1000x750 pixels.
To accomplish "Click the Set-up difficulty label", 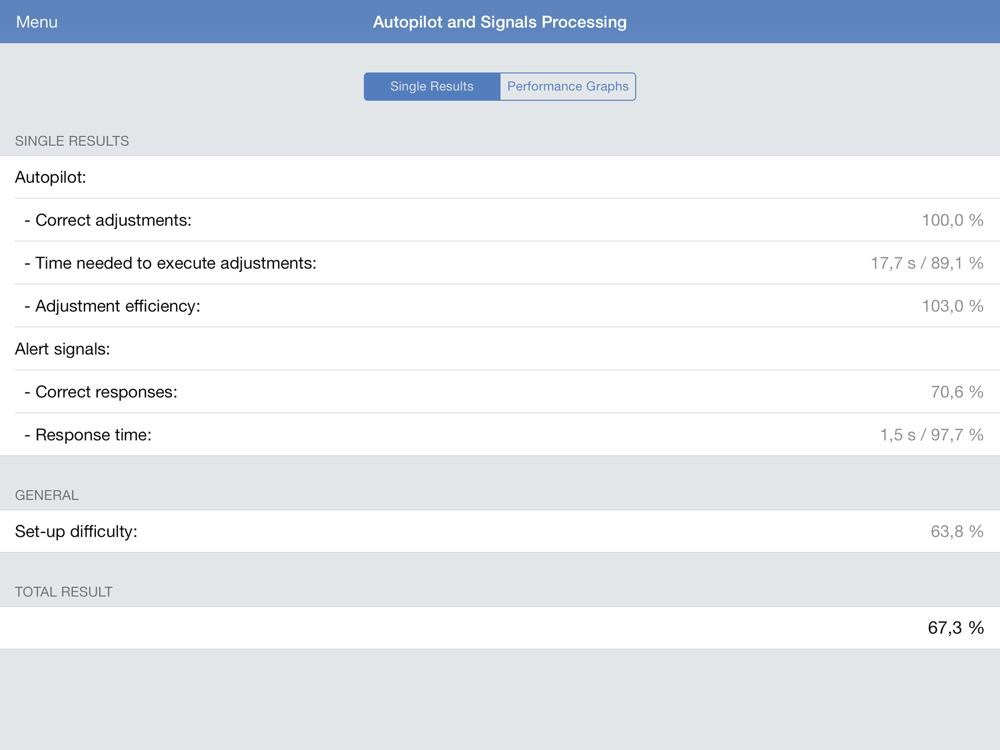I will click(x=76, y=531).
